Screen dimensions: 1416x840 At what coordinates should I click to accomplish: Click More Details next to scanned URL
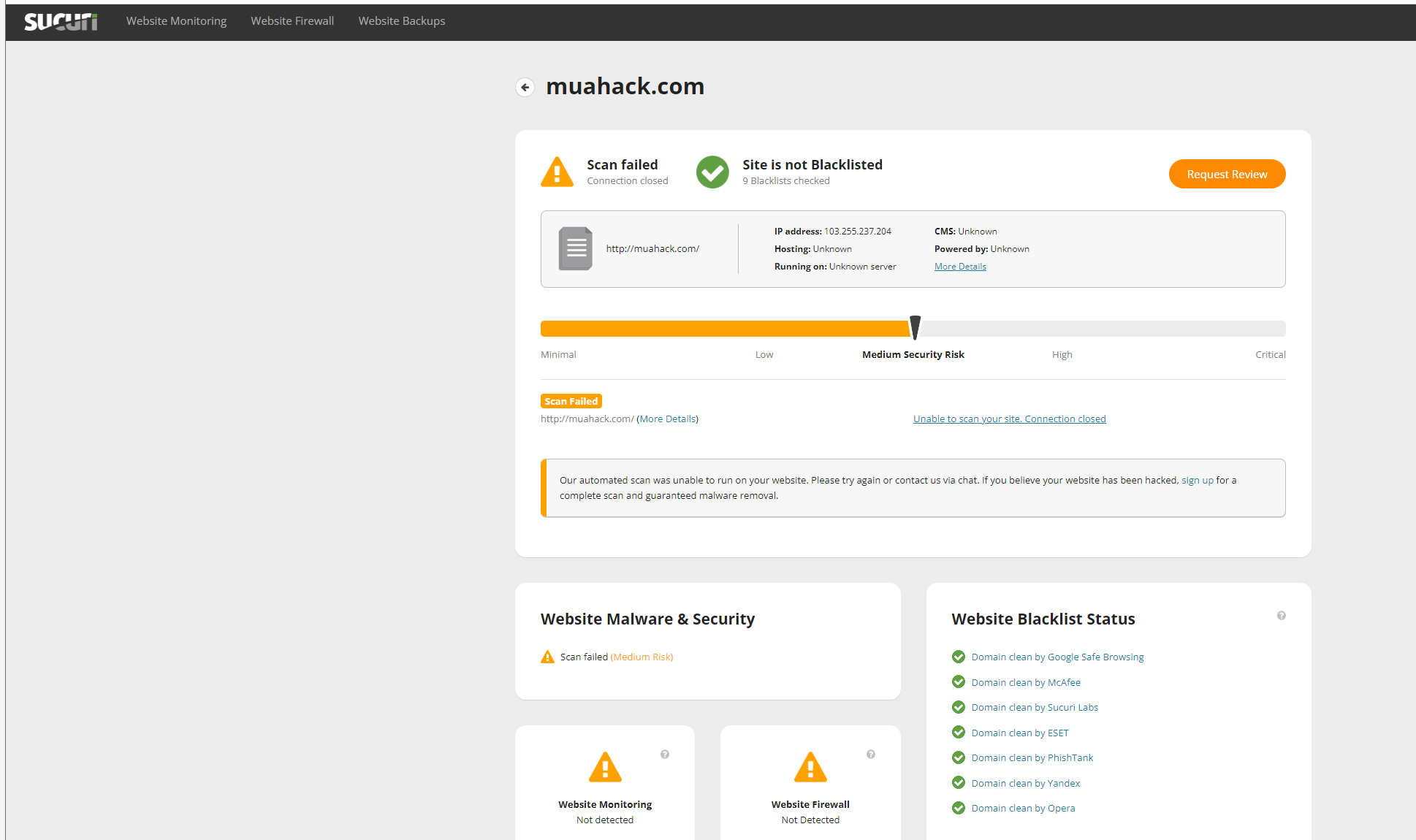667,419
